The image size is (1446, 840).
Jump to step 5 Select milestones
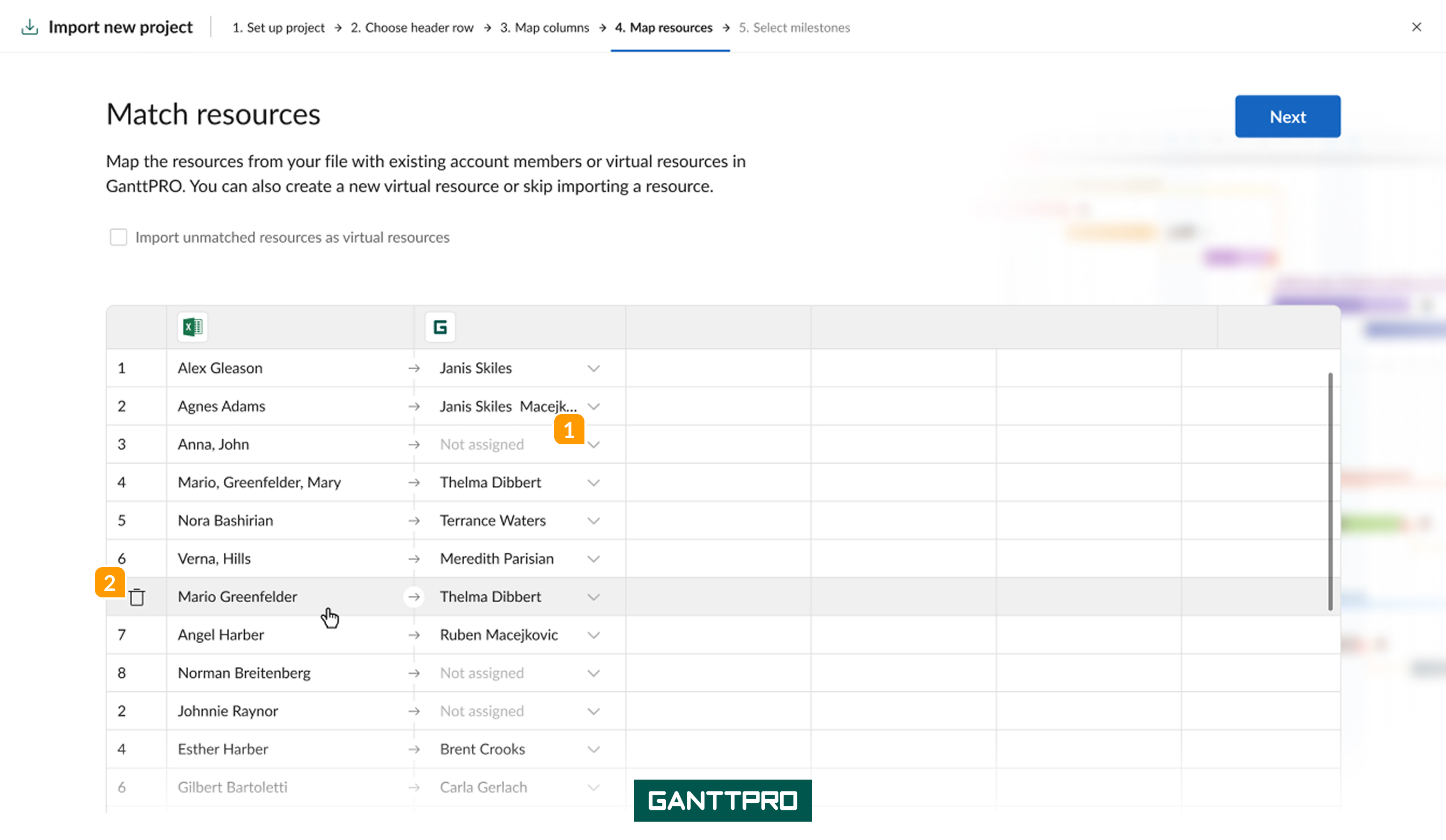point(794,27)
